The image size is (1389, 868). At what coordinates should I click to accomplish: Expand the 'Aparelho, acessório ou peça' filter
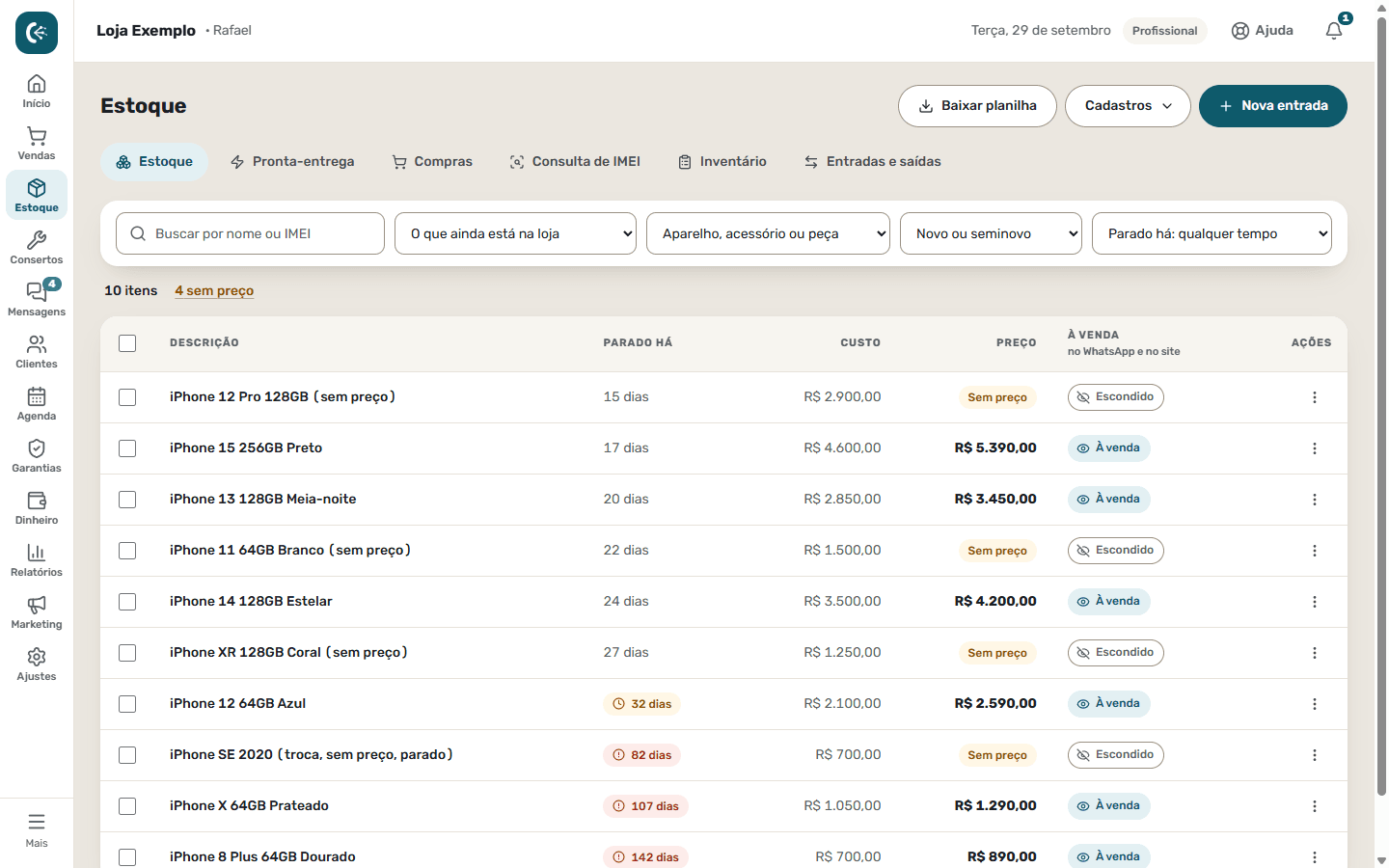[768, 233]
